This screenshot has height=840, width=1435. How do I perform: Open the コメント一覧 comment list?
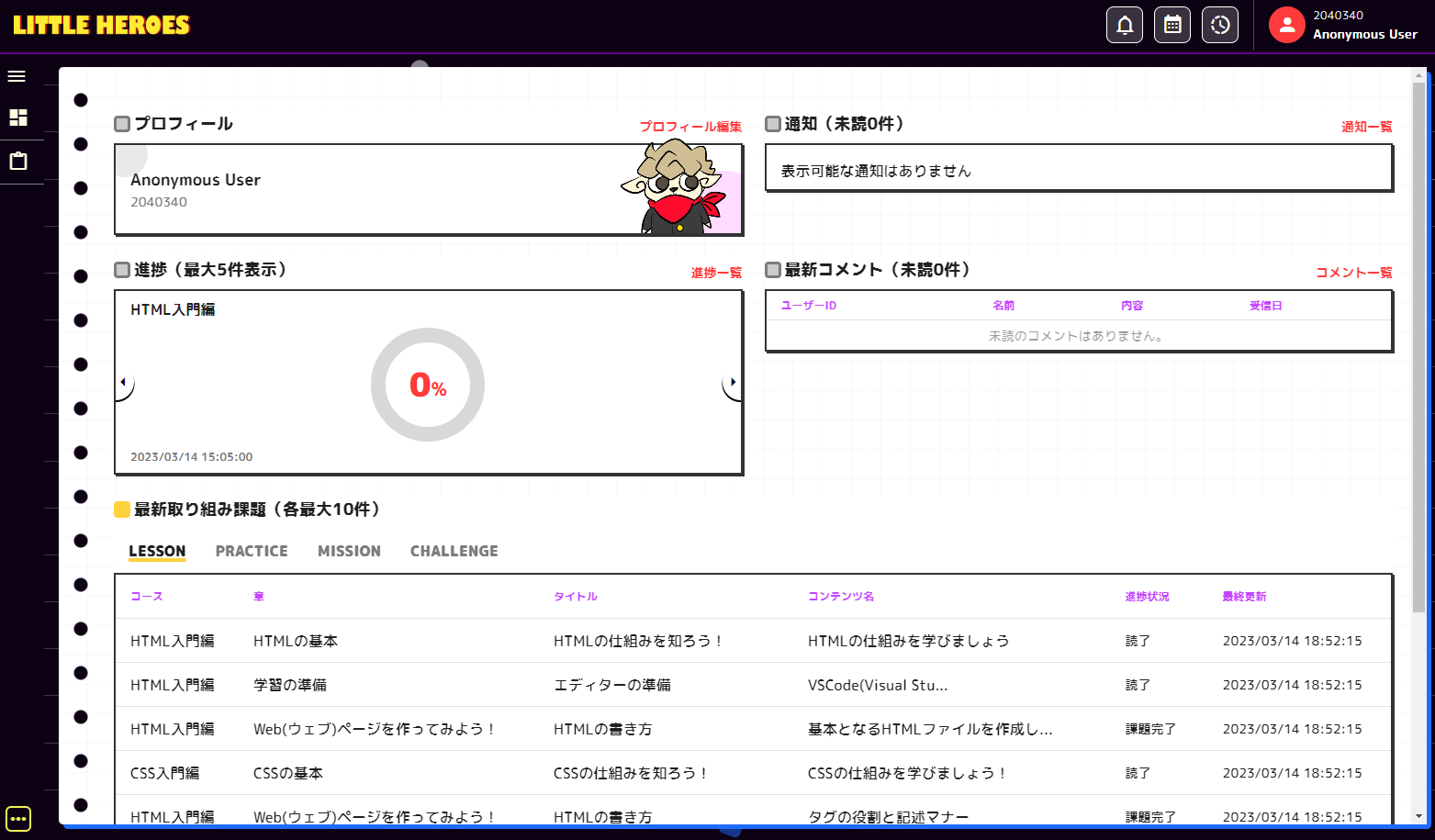point(1354,272)
